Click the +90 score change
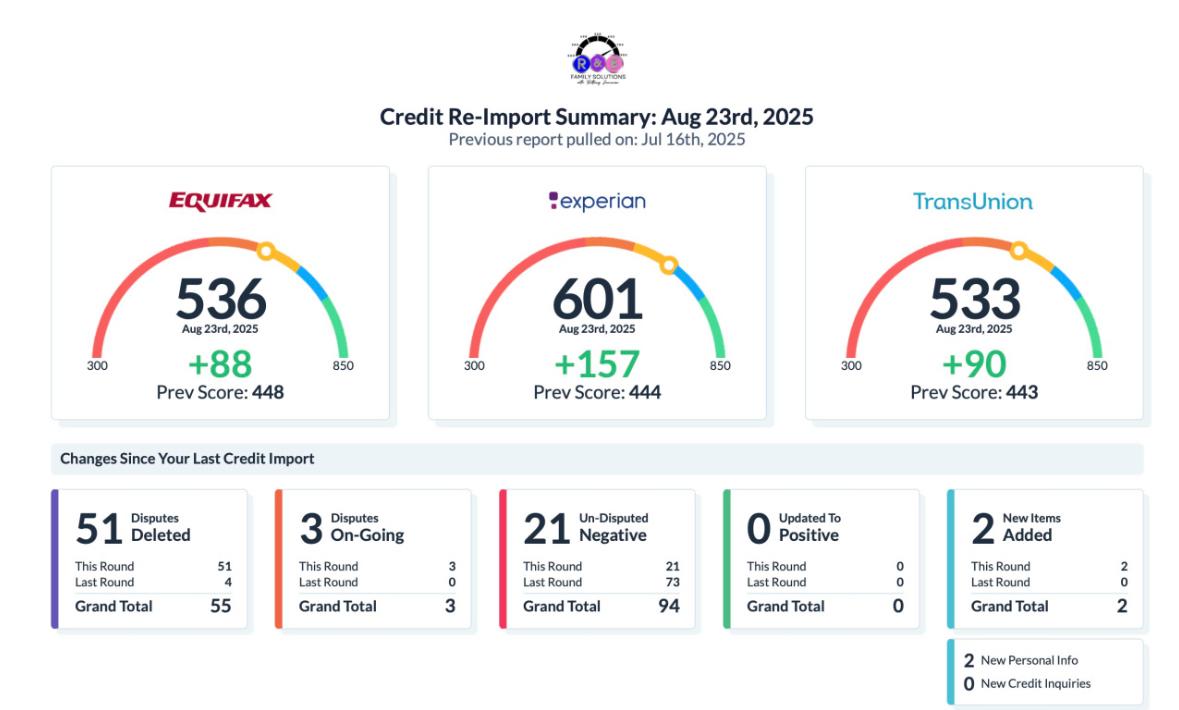Image resolution: width=1179 pixels, height=710 pixels. [974, 365]
